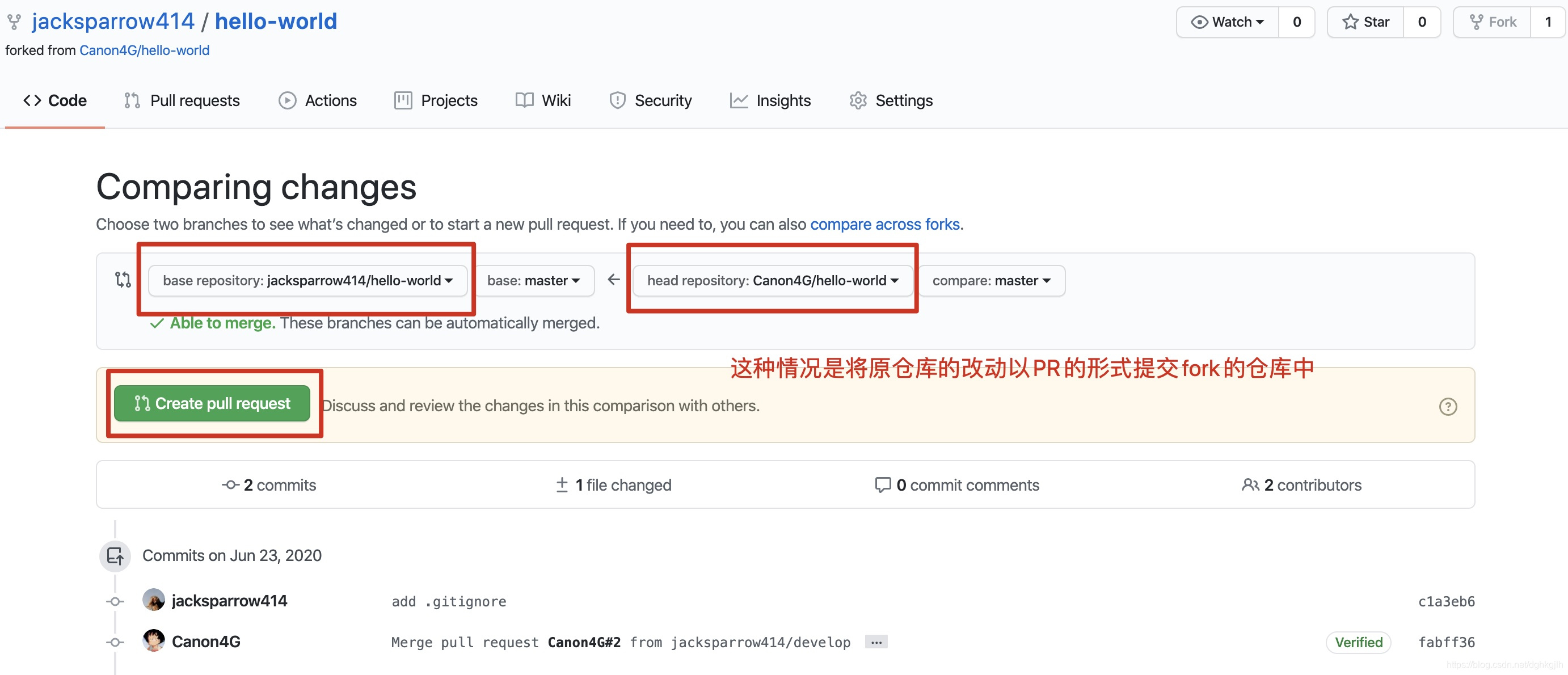Open the hello-world repository link

[x=276, y=22]
